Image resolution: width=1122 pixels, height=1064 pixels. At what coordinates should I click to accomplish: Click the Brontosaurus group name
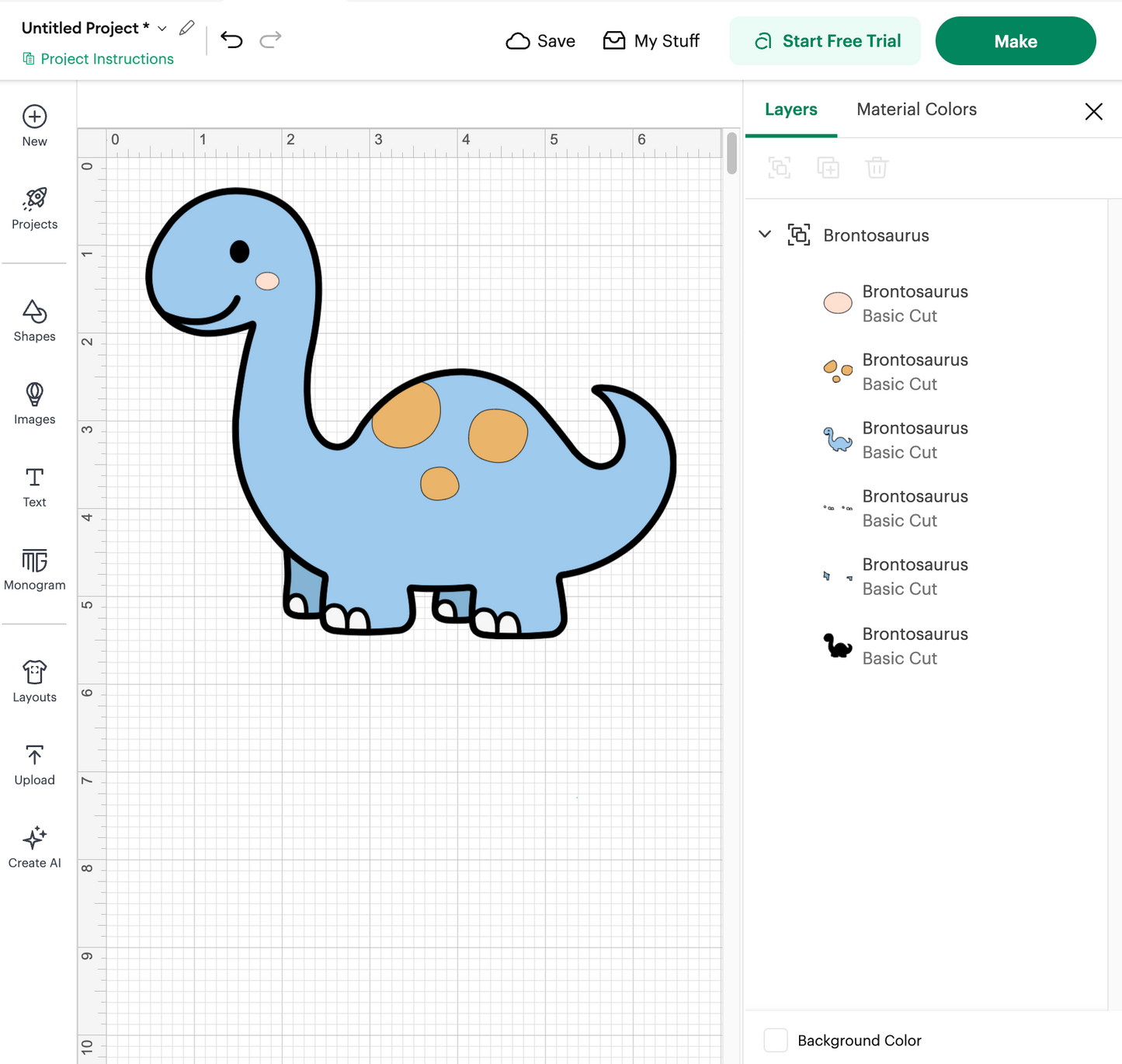[x=876, y=235]
